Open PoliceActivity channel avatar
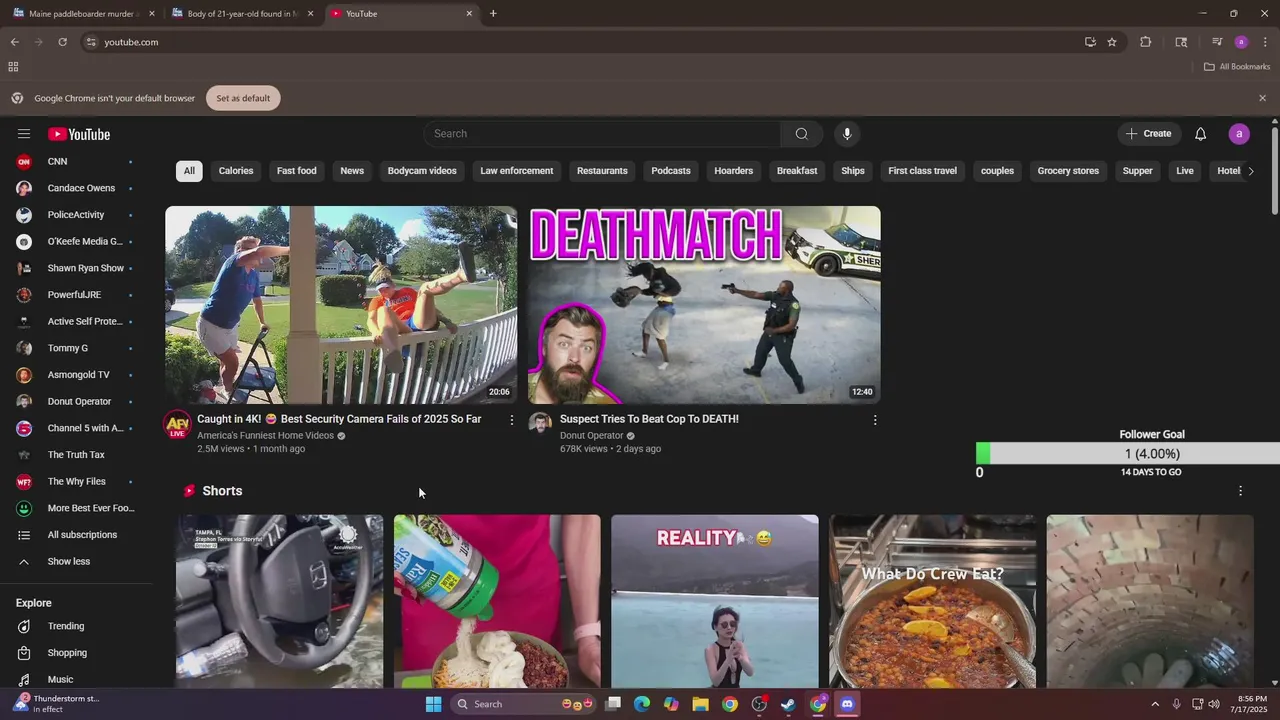The width and height of the screenshot is (1280, 720). click(x=24, y=215)
